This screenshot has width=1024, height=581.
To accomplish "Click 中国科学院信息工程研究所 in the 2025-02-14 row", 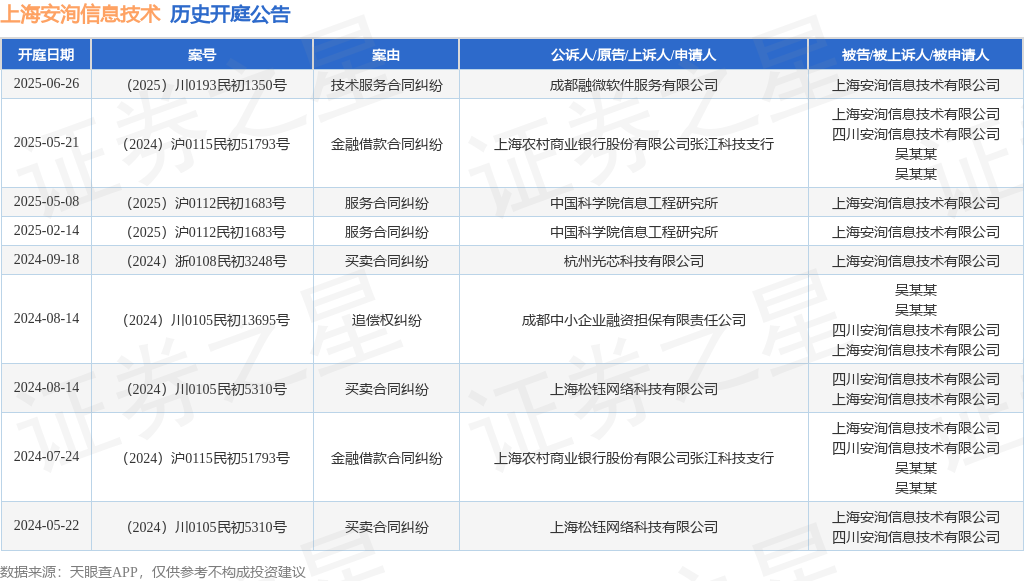I will click(x=633, y=232).
